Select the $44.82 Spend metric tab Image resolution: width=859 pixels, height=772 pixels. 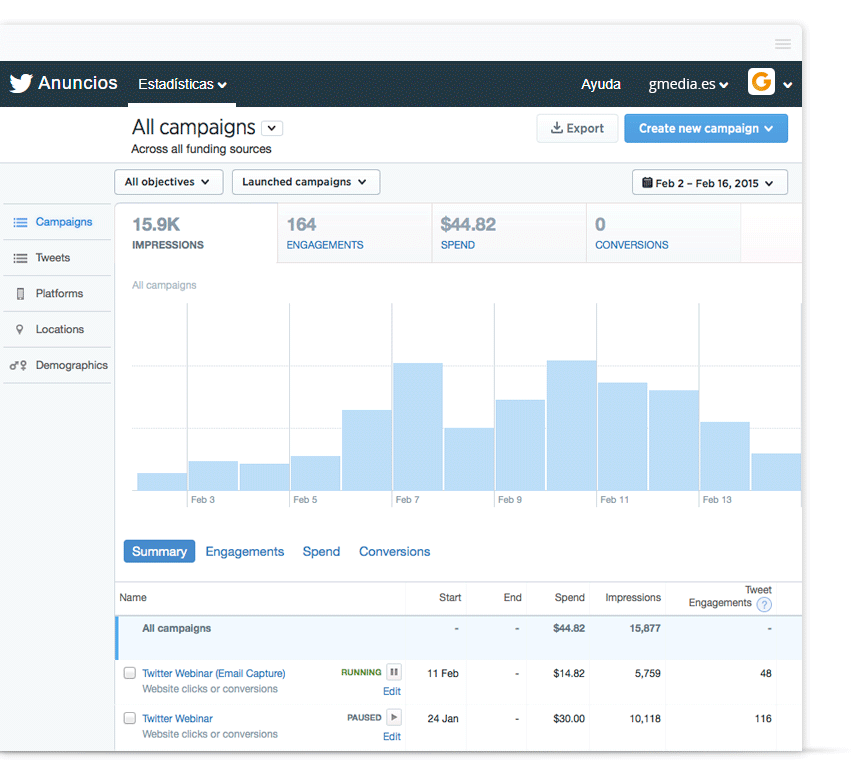click(x=509, y=233)
